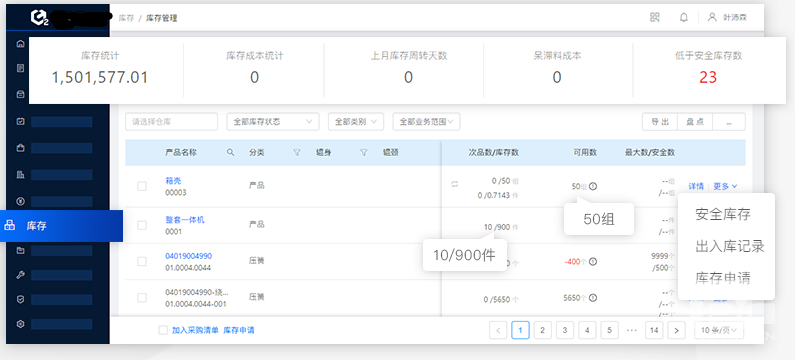Toggle the select-all checkbox in bottom bar
The height and width of the screenshot is (360, 795).
click(x=163, y=330)
